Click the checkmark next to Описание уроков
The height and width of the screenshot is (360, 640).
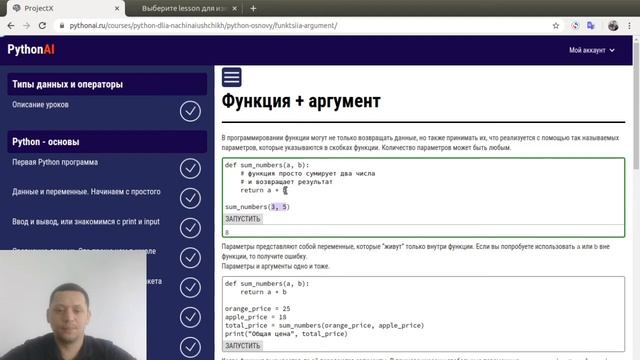(190, 111)
